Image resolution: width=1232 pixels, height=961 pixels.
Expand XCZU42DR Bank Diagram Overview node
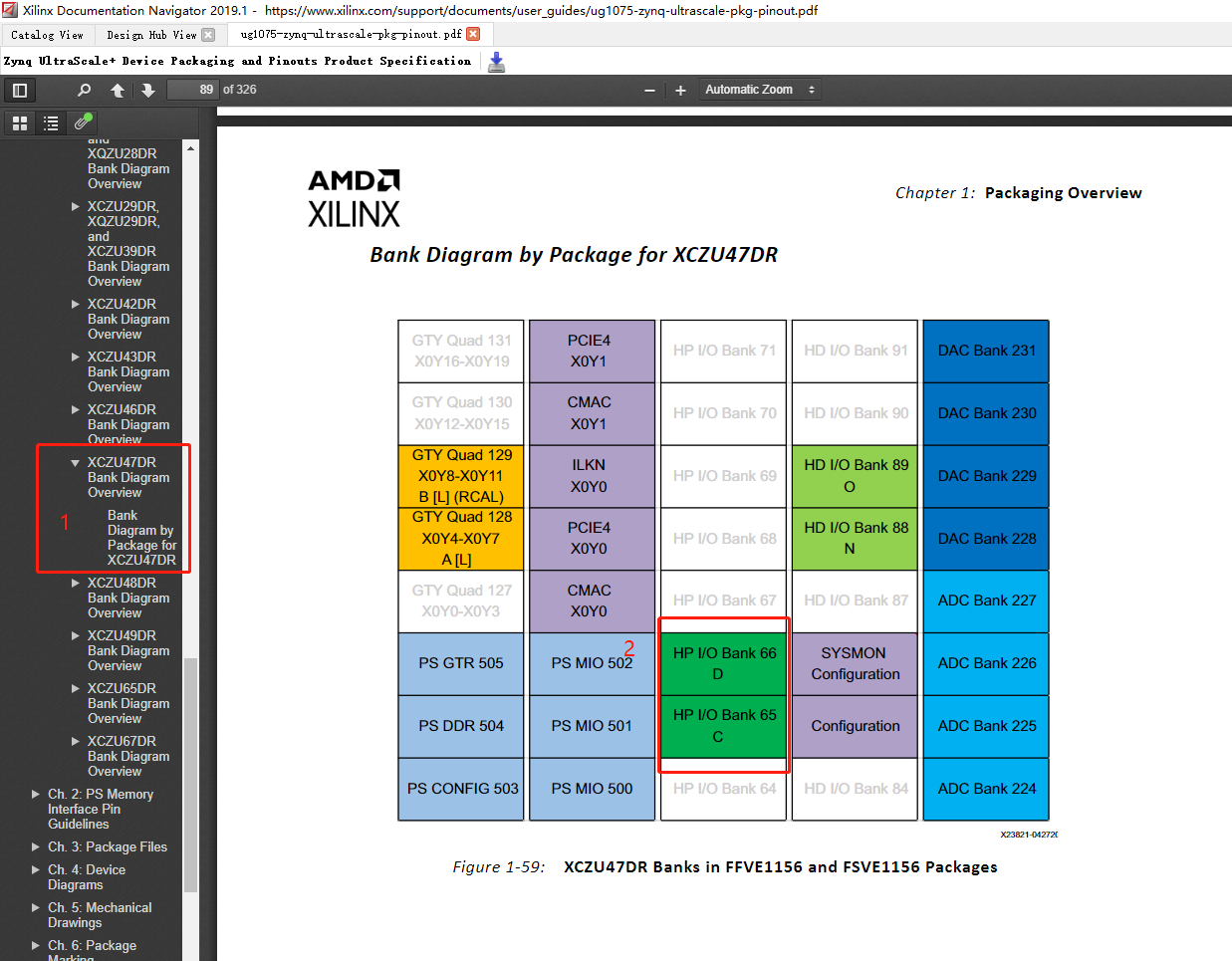tap(76, 305)
